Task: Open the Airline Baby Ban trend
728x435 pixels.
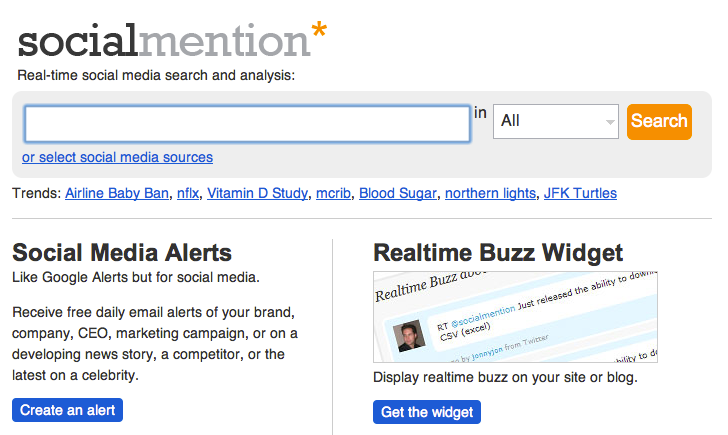Action: click(x=117, y=193)
